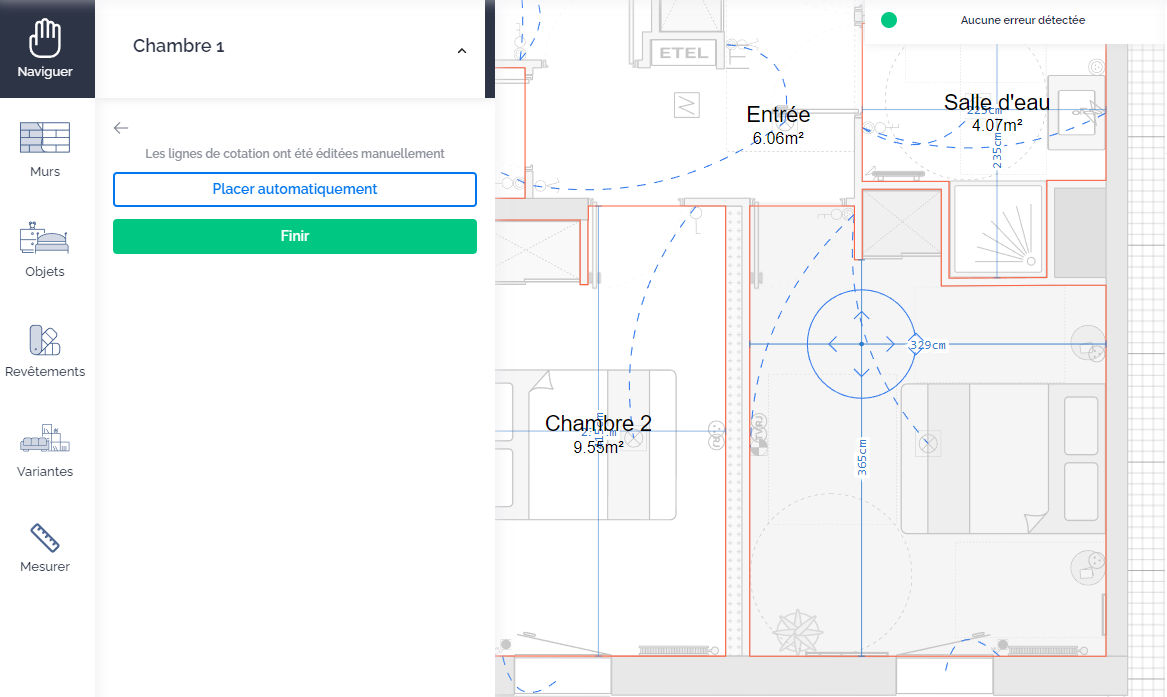Screen dimensions: 1167x697
Task: Click the 6.06m² area text
Action: [778, 138]
